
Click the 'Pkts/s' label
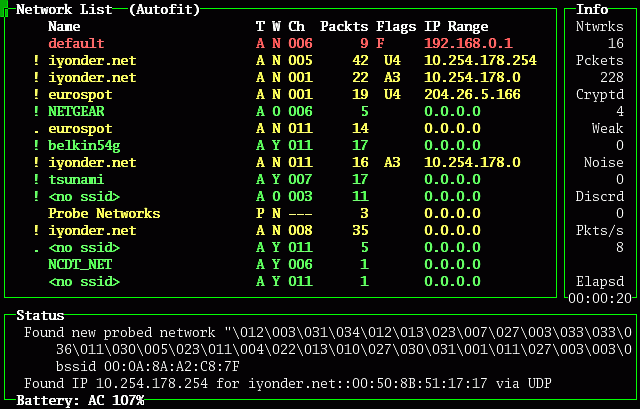[600, 231]
